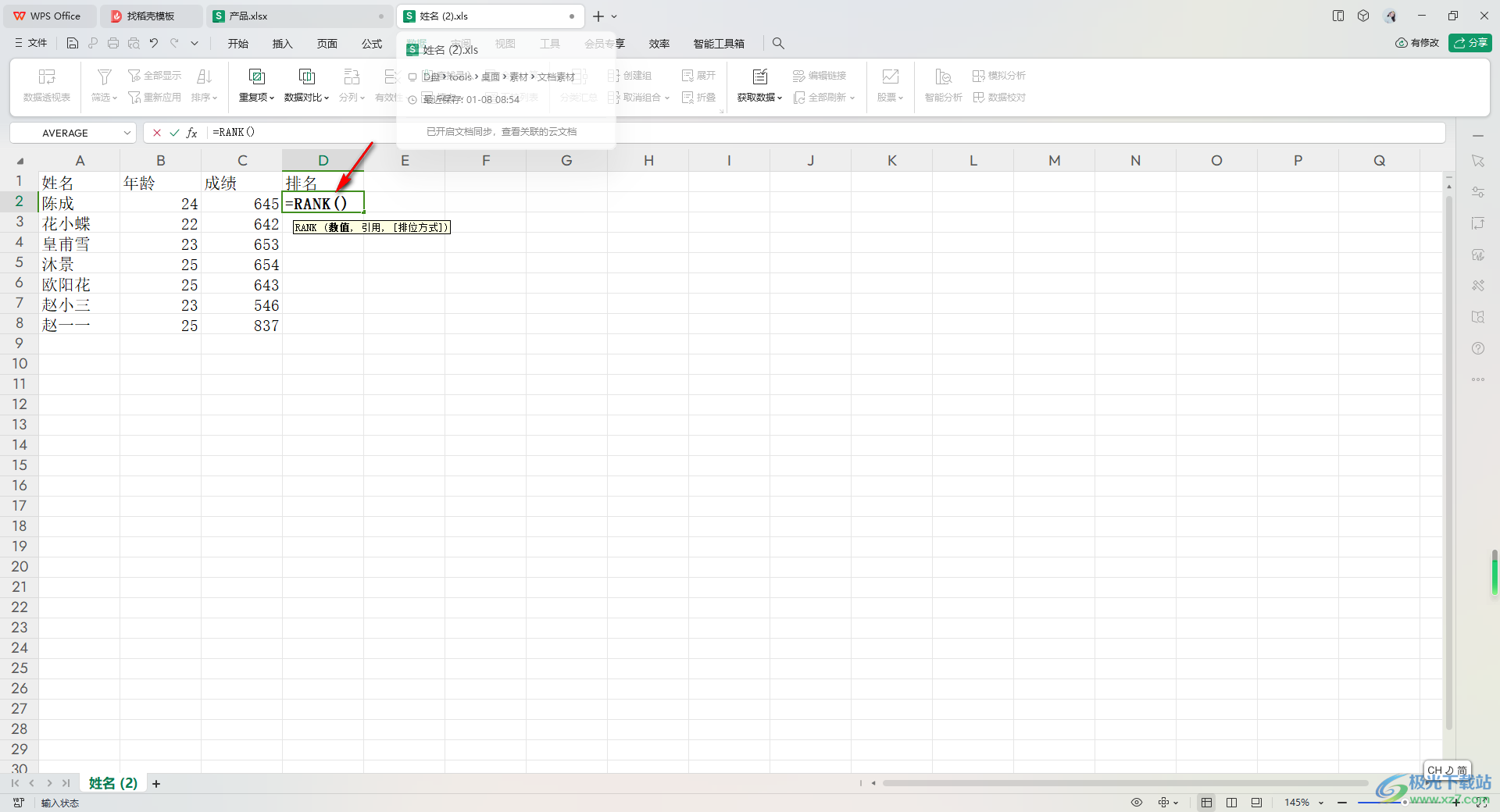Click 全部显示 show all button
Image resolution: width=1500 pixels, height=812 pixels.
pyautogui.click(x=155, y=76)
